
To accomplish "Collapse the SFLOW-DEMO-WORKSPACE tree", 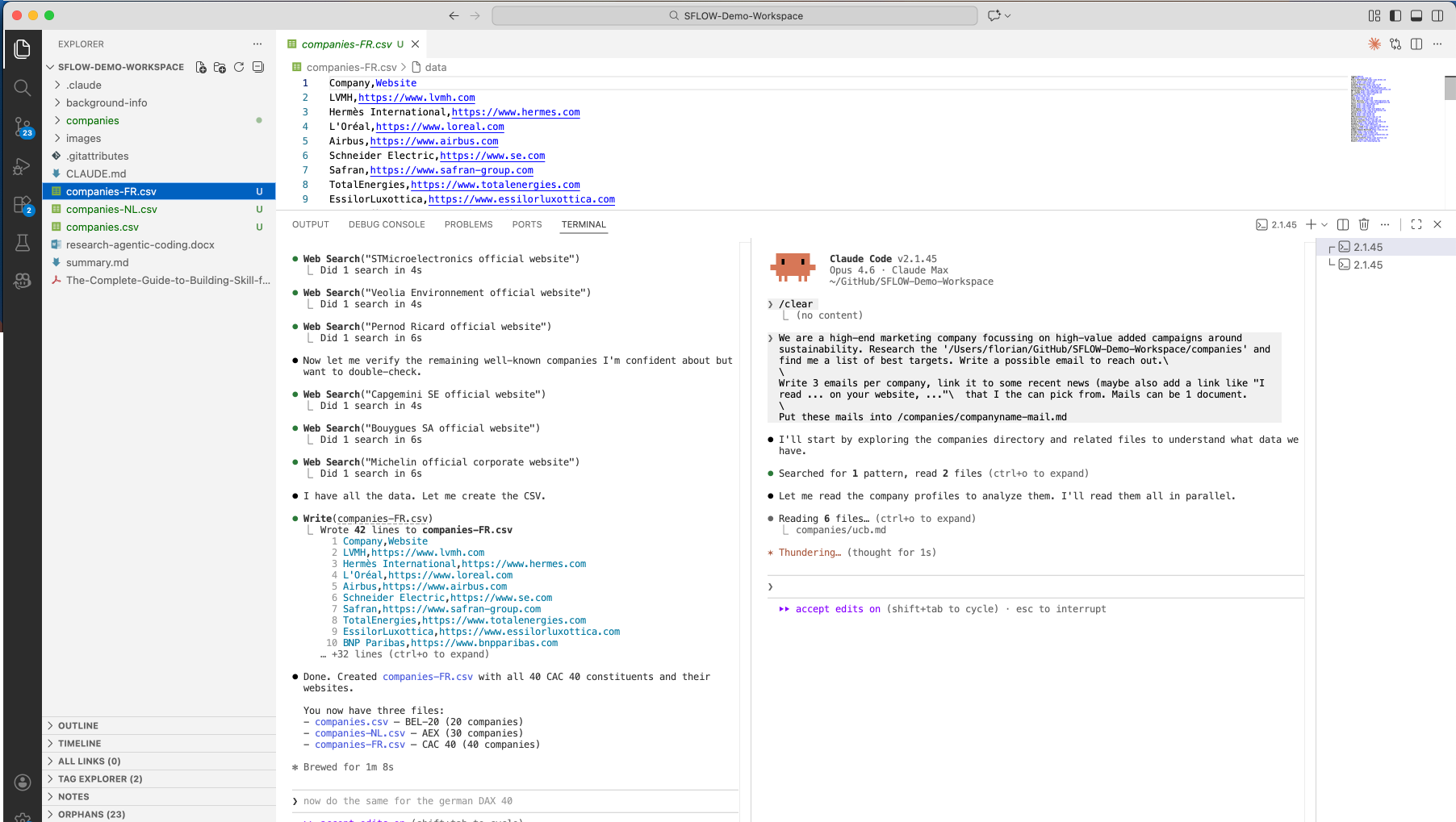I will pos(50,66).
